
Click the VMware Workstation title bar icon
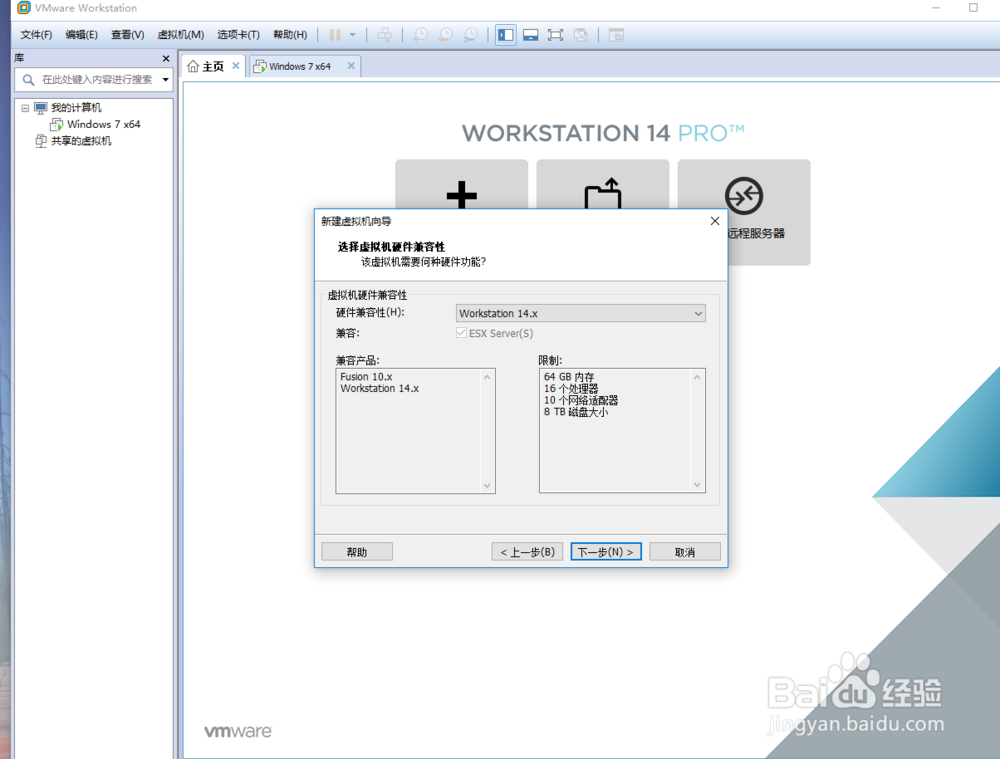24,8
